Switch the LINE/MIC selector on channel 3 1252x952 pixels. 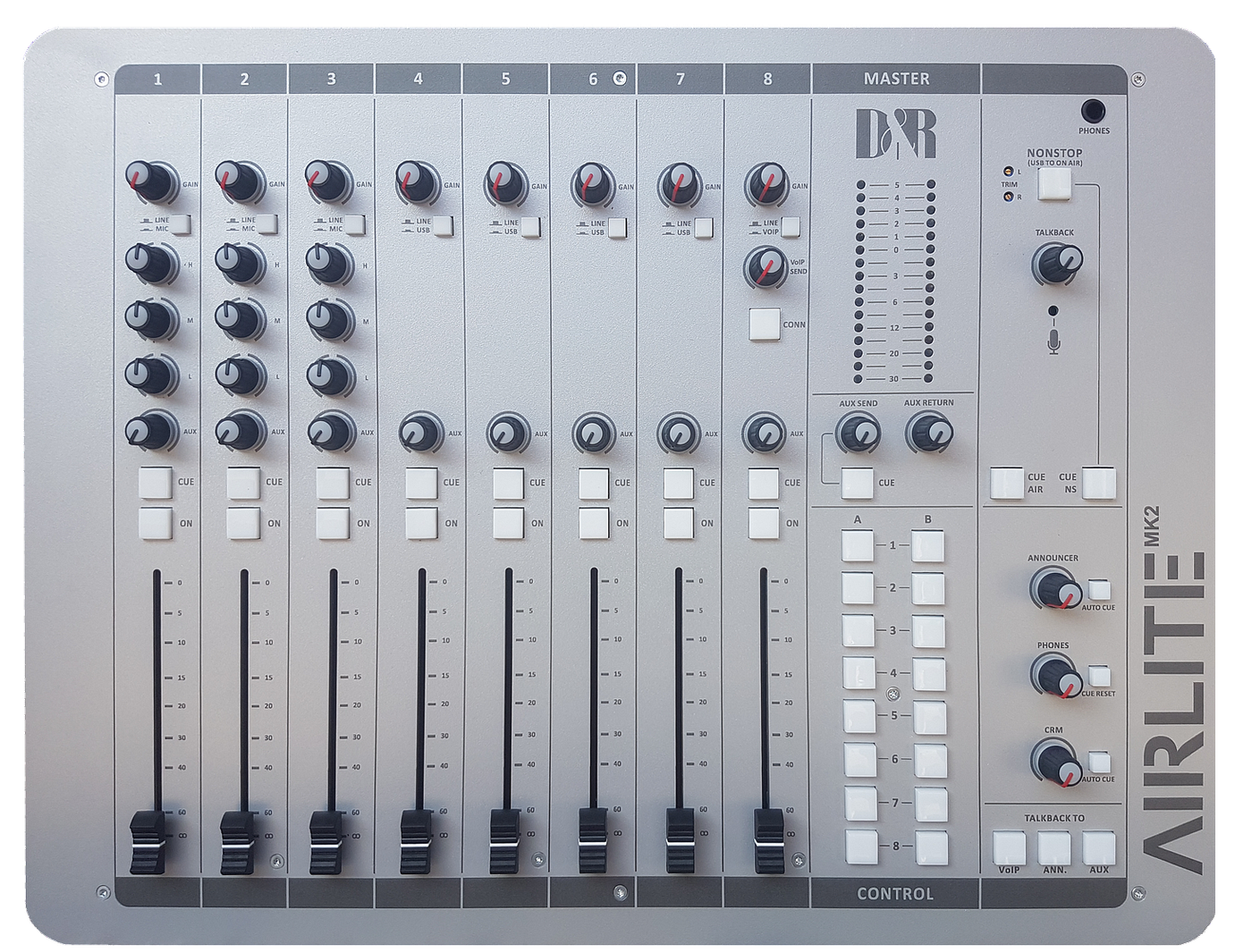pyautogui.click(x=355, y=224)
